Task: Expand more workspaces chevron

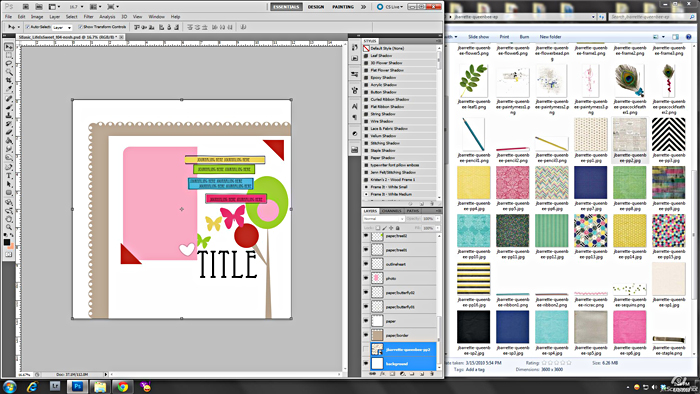Action: [x=363, y=7]
